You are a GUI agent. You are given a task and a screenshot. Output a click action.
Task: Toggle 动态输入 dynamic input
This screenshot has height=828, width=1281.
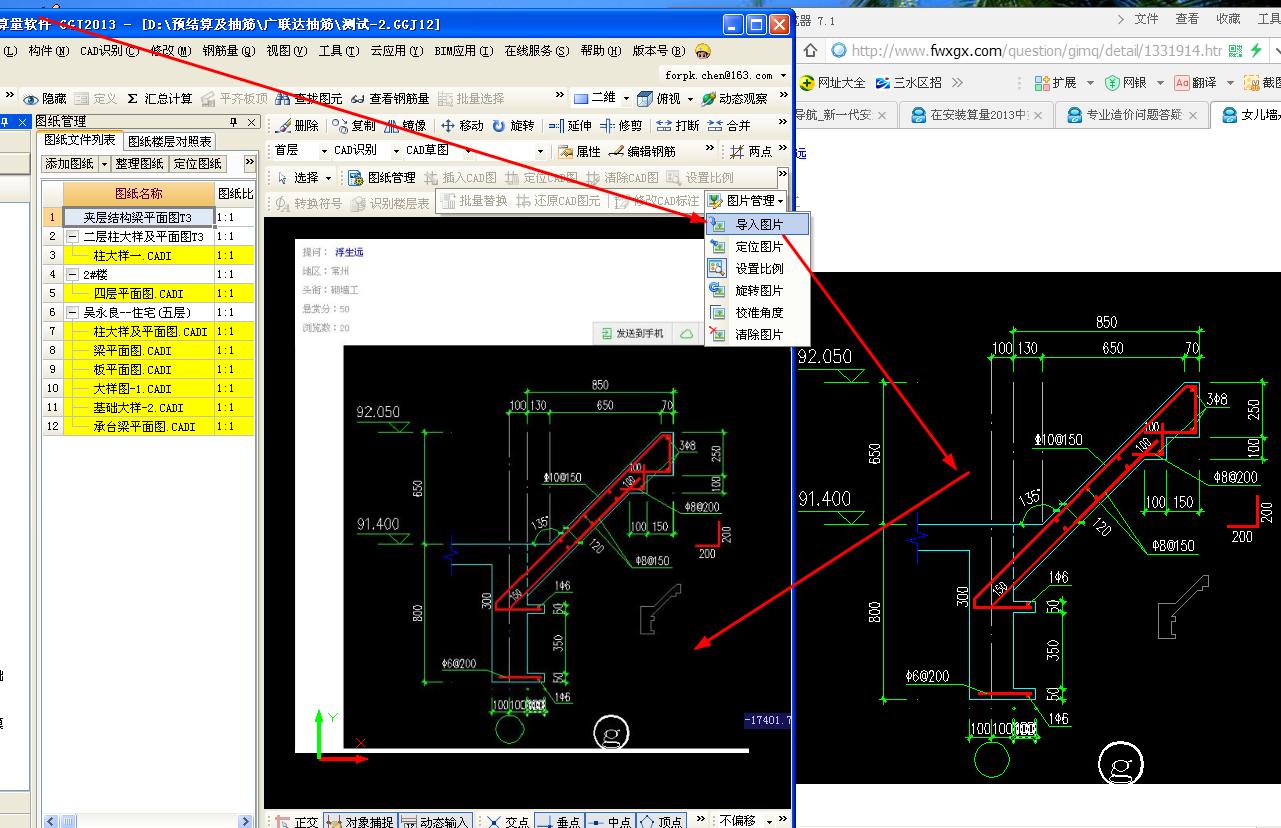pos(435,822)
